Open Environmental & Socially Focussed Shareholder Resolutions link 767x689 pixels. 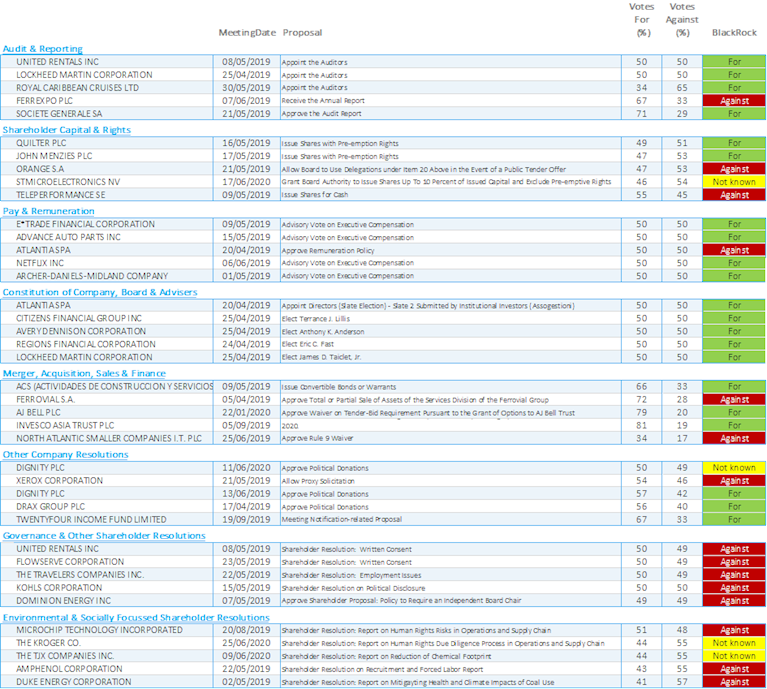tap(136, 618)
